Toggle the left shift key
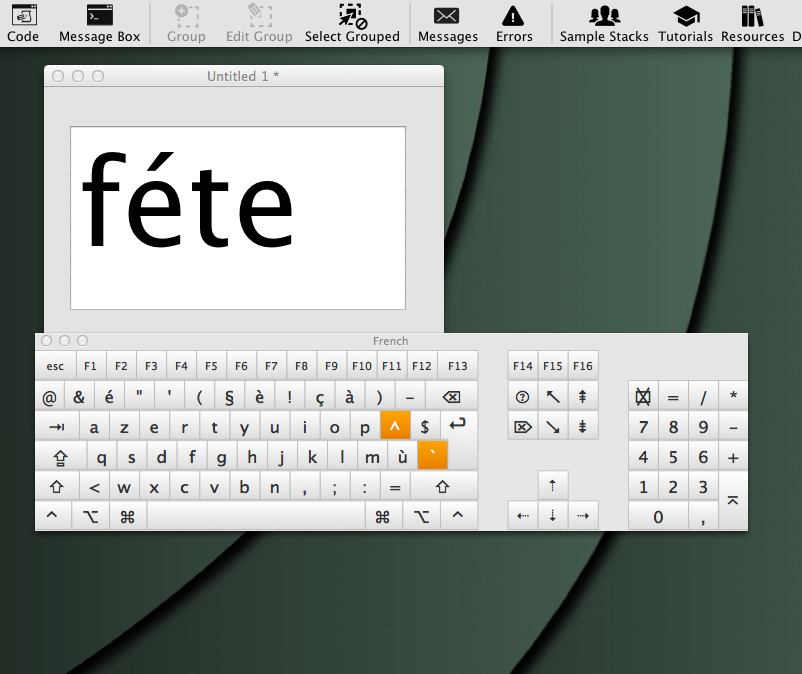 (56, 488)
